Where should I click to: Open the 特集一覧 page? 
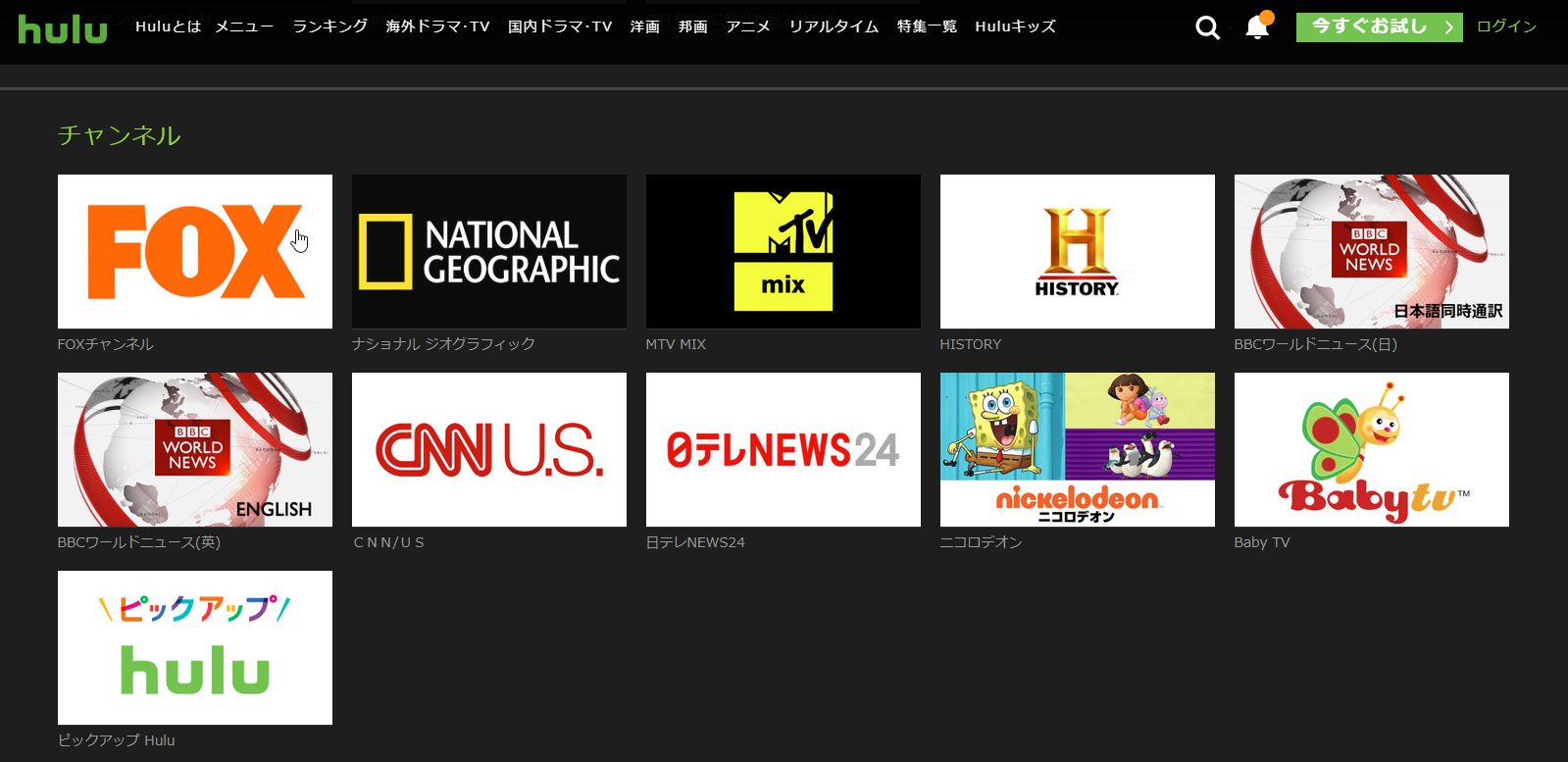[927, 26]
